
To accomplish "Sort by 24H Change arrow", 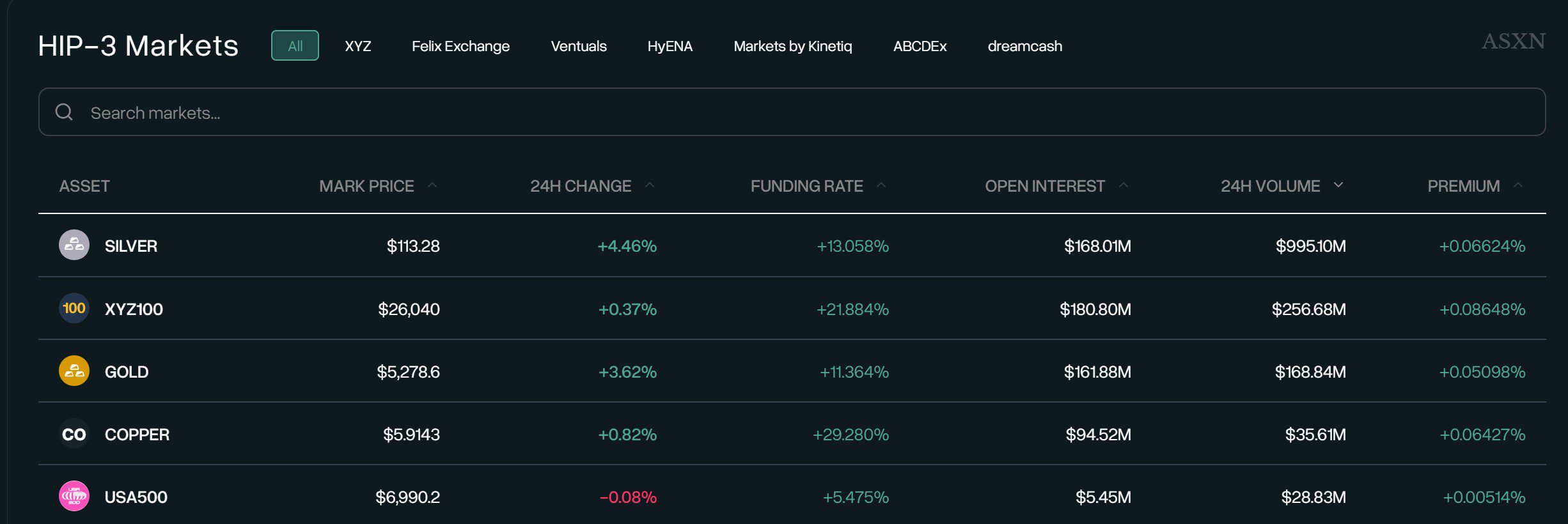I will click(x=650, y=185).
